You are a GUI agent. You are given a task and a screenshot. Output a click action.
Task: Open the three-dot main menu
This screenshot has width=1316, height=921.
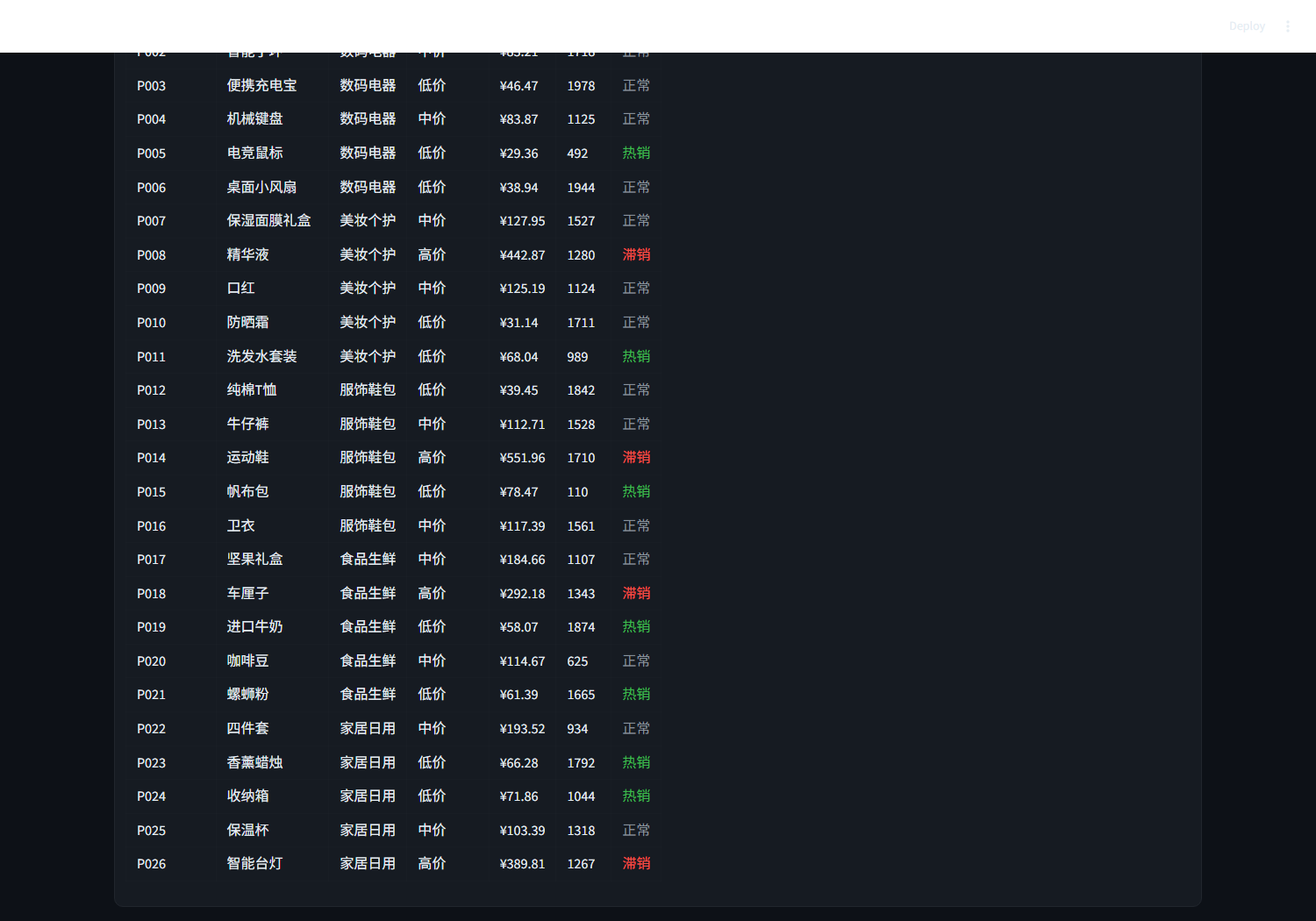click(x=1288, y=26)
